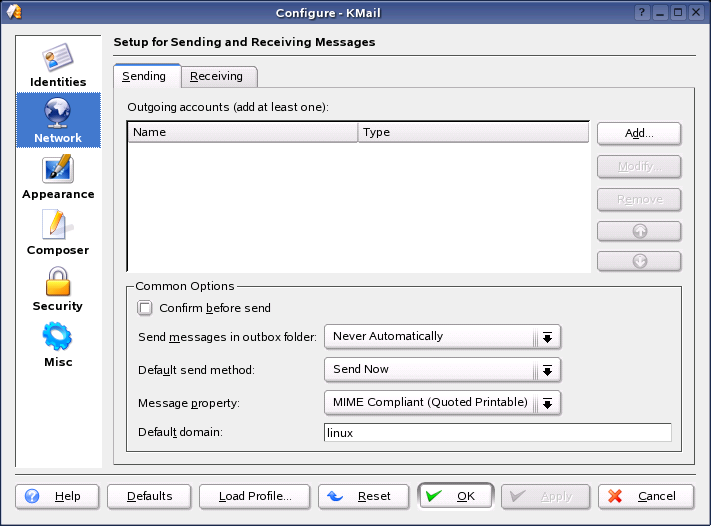This screenshot has width=711, height=526.
Task: Minimize the Configure - KMail window
Action: coord(660,12)
